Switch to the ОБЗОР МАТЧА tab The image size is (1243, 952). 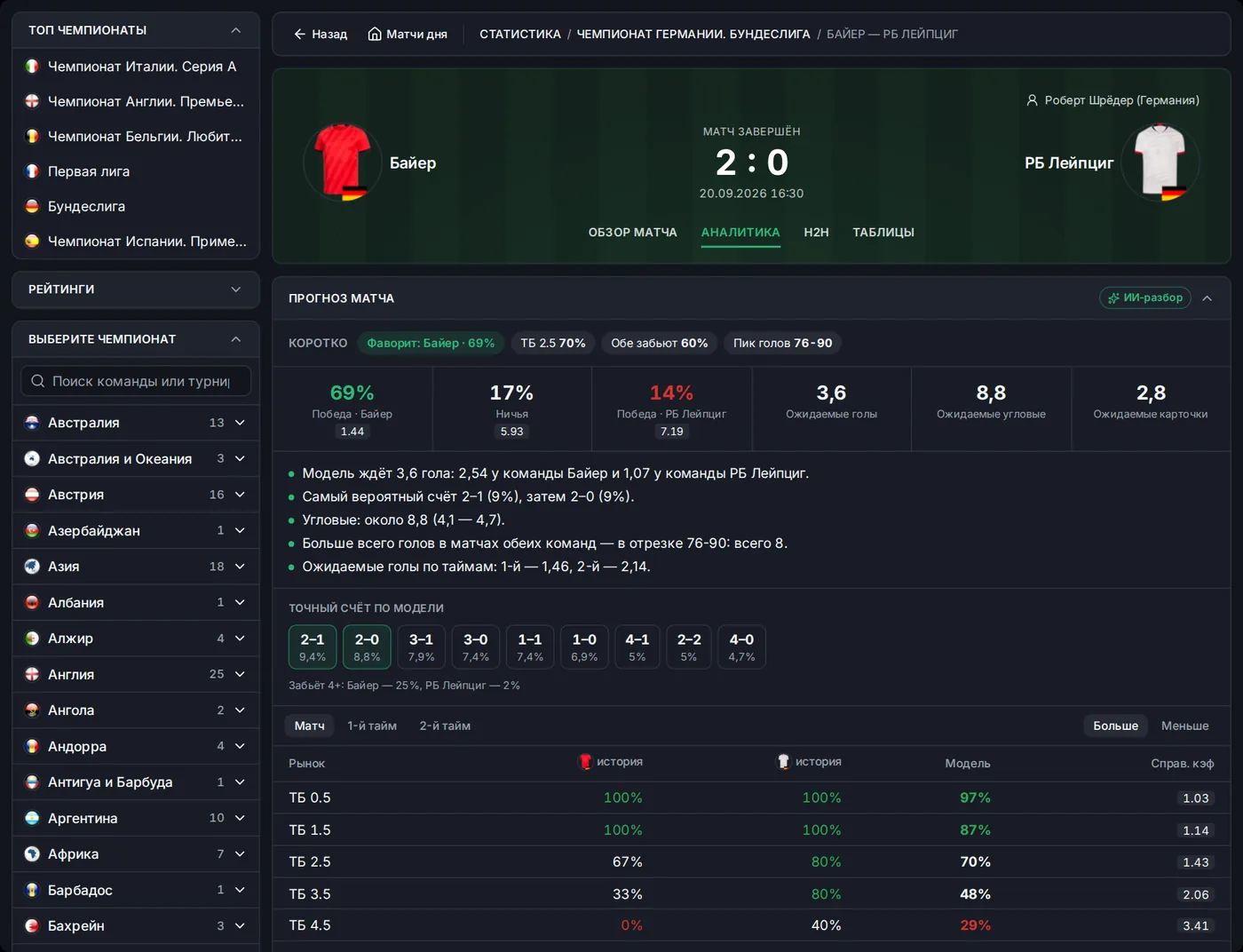[632, 232]
